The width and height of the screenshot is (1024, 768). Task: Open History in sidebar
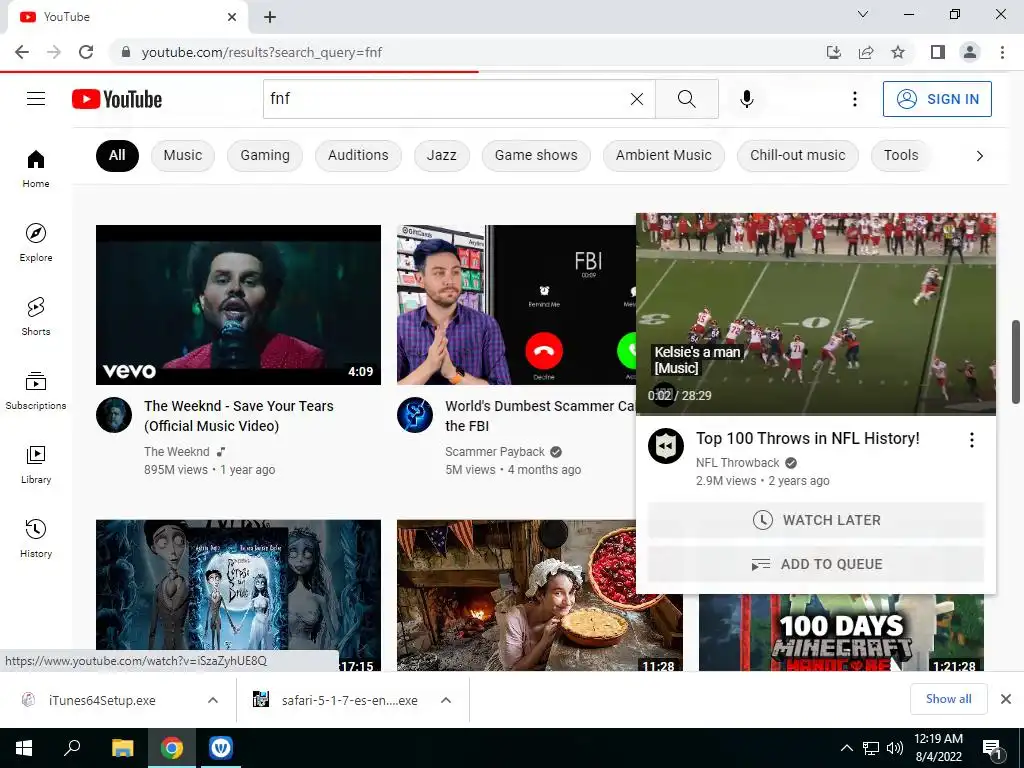(36, 538)
